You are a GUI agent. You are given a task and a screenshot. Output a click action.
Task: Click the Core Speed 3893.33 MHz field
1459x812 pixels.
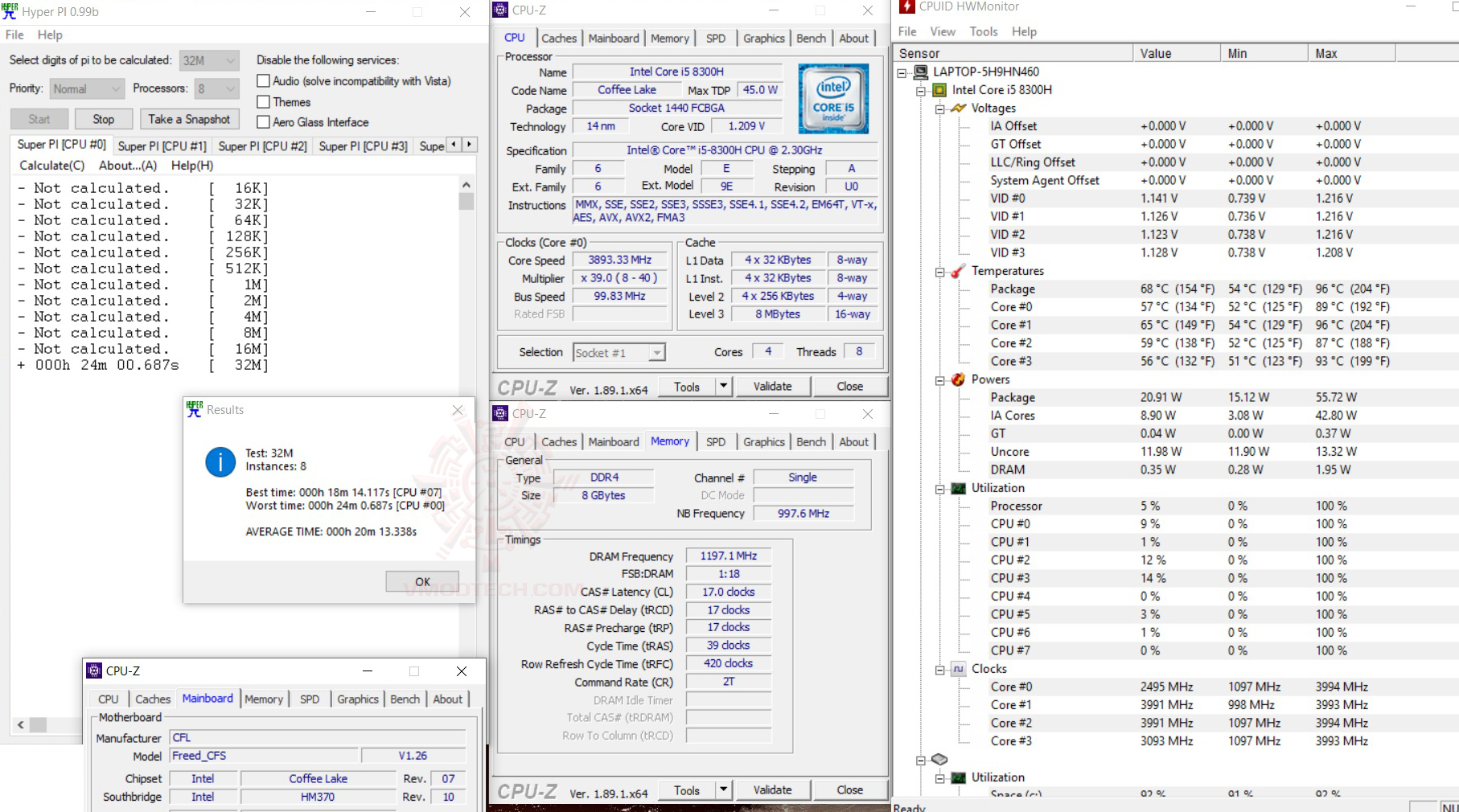(x=619, y=260)
